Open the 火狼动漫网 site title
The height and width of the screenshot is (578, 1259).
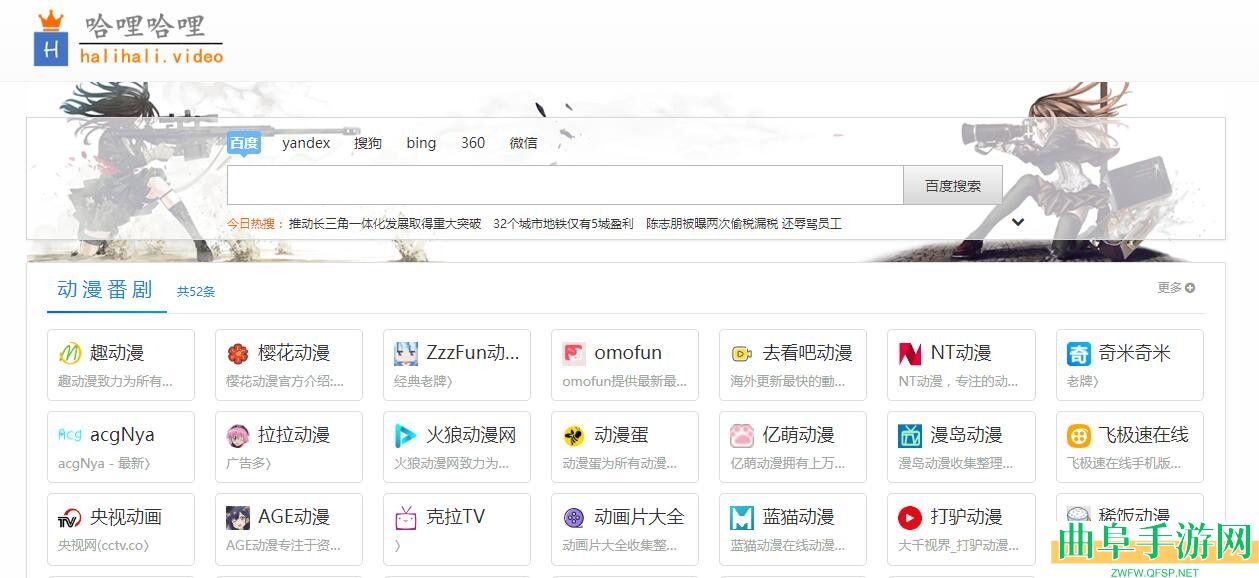[x=471, y=435]
